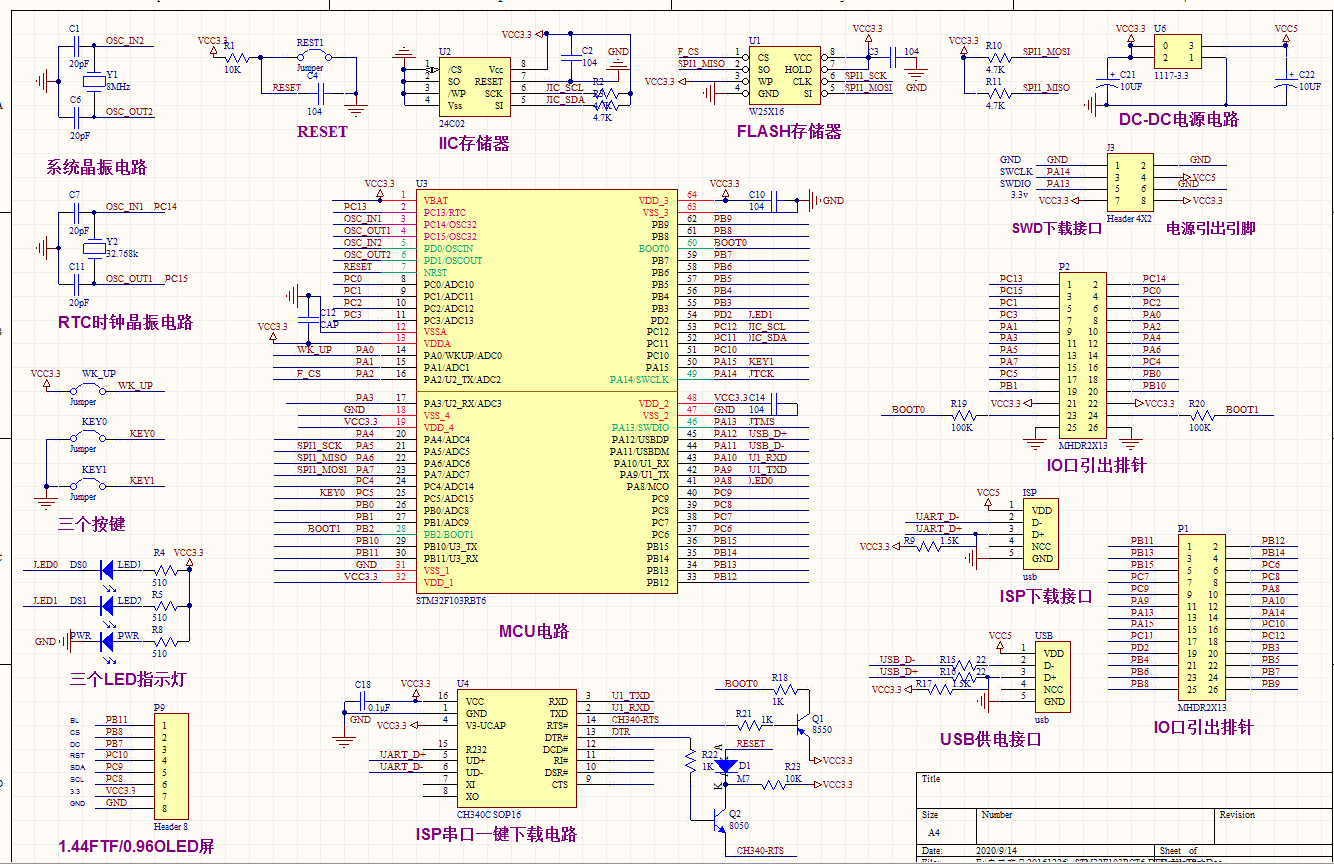
Task: Select the Header 8 connector P9
Action: 170,765
